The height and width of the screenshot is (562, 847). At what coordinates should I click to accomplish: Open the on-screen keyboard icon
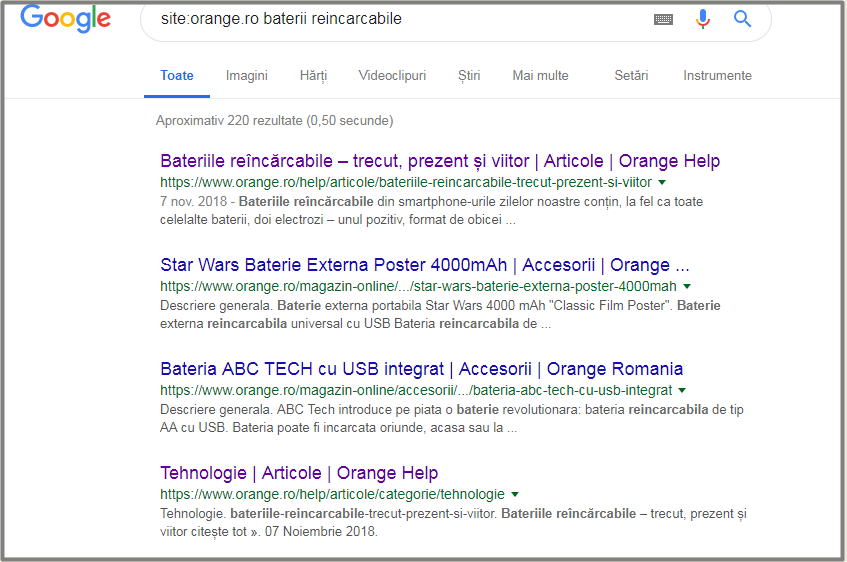(663, 19)
